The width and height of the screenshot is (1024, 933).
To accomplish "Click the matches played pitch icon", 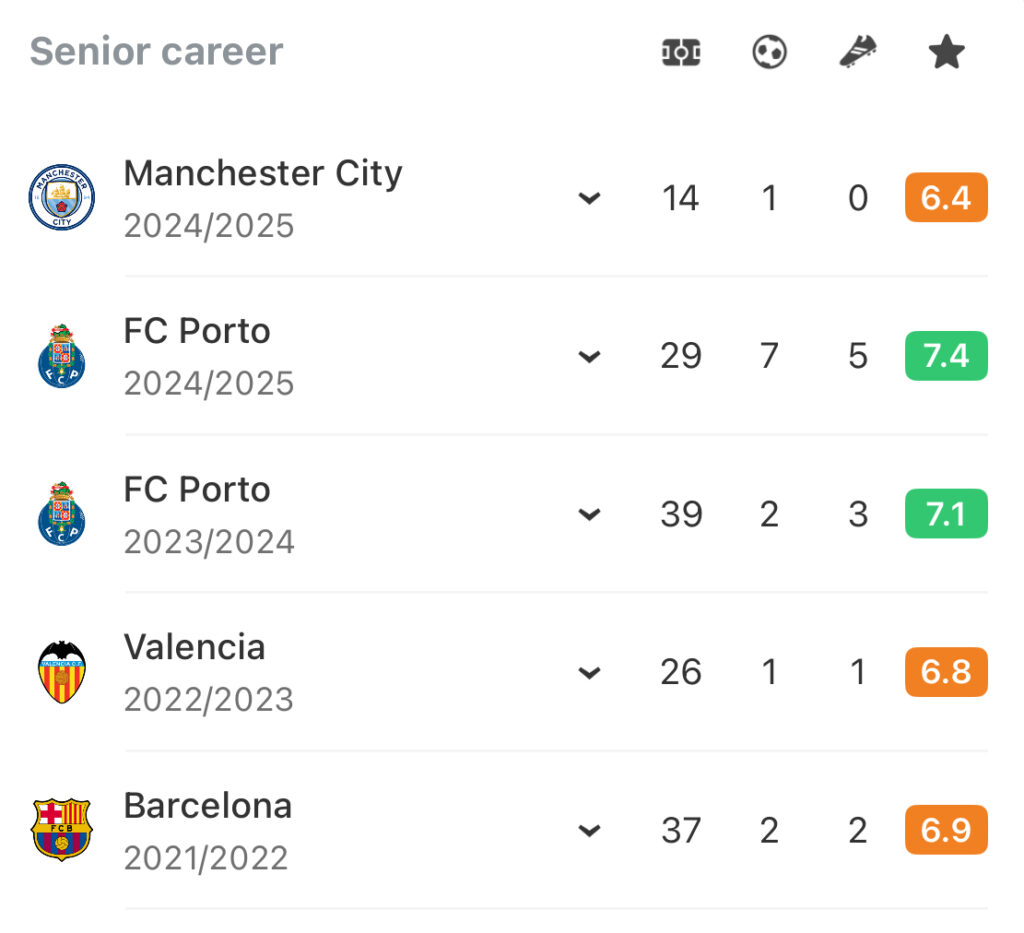I will [x=680, y=52].
